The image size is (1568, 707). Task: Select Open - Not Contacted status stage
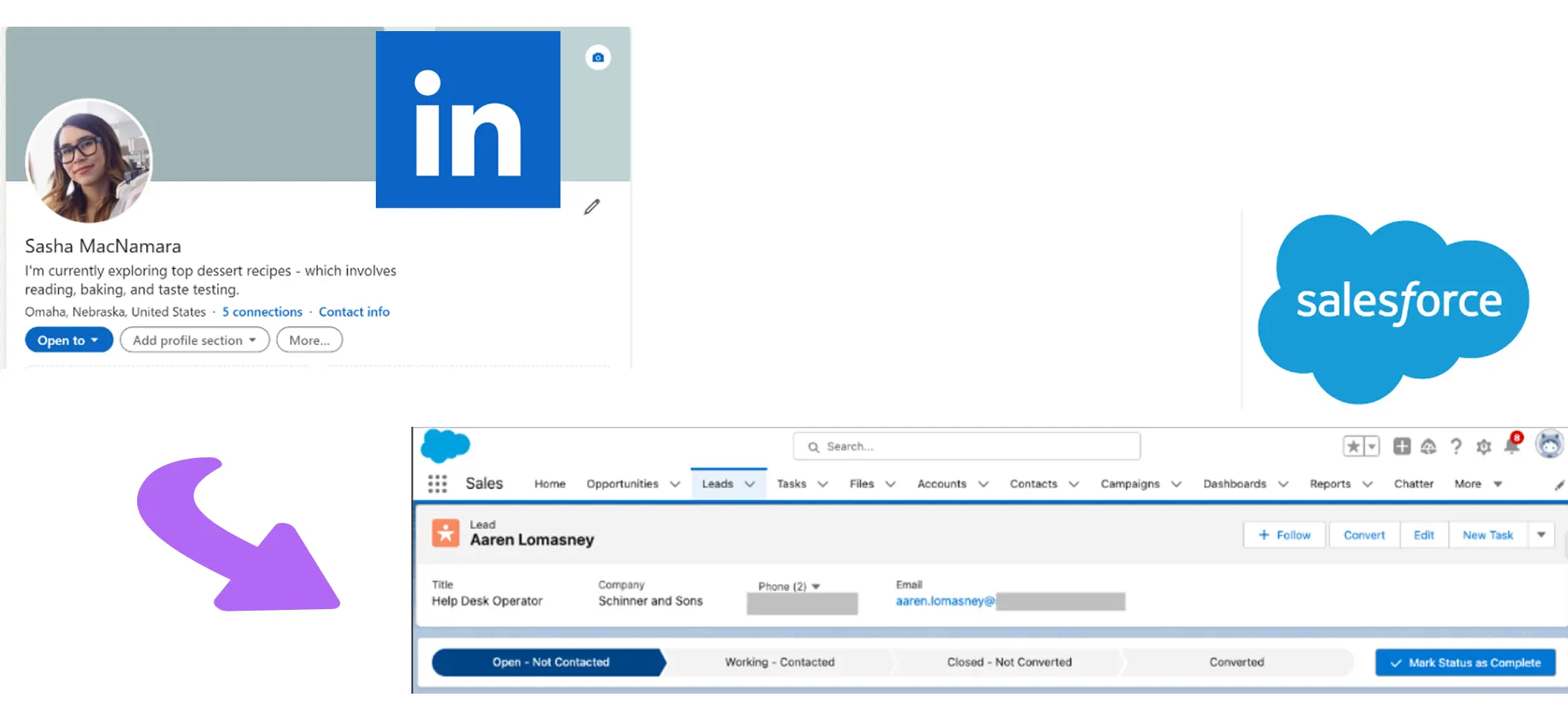click(x=550, y=663)
